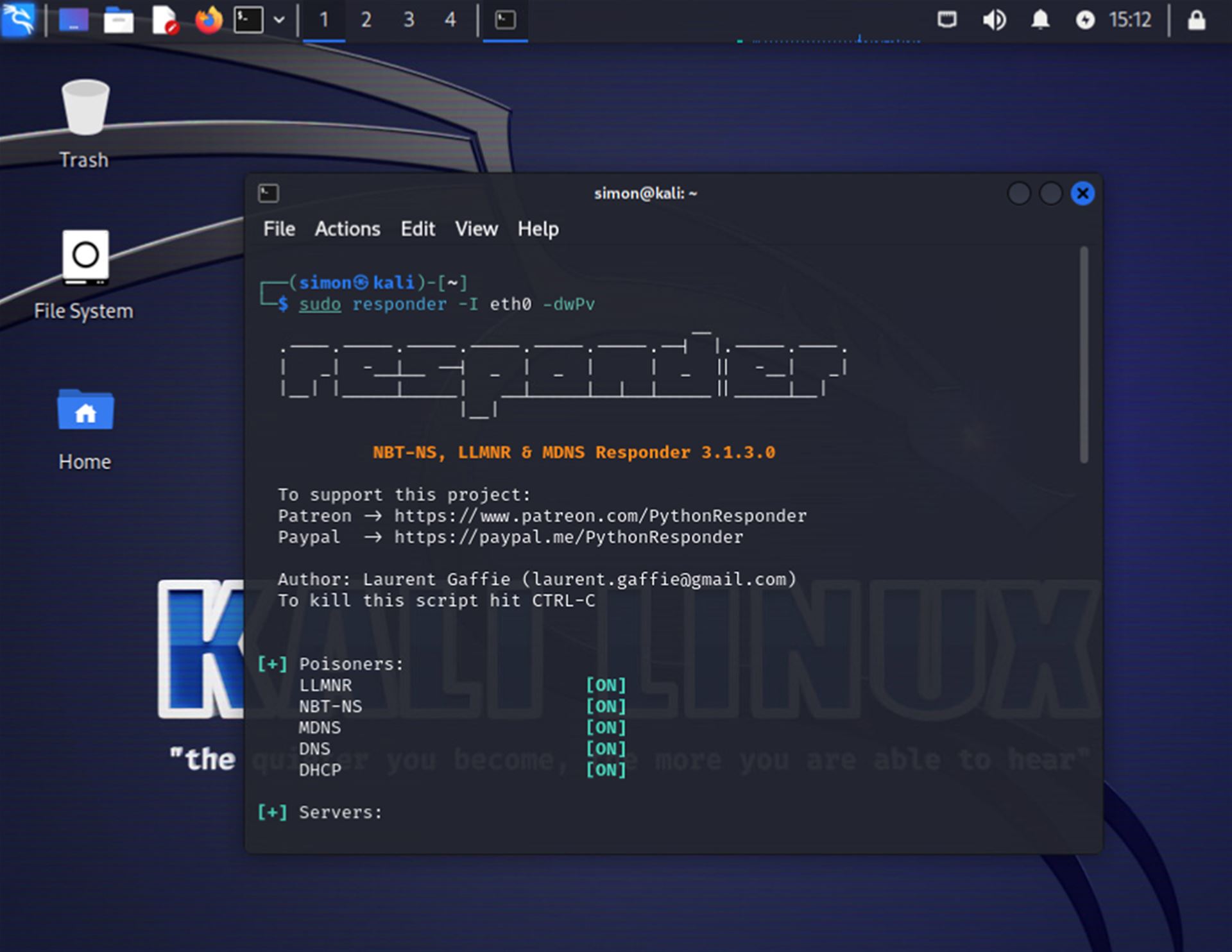
Task: Lock the screen with padlock icon
Action: pyautogui.click(x=1197, y=20)
